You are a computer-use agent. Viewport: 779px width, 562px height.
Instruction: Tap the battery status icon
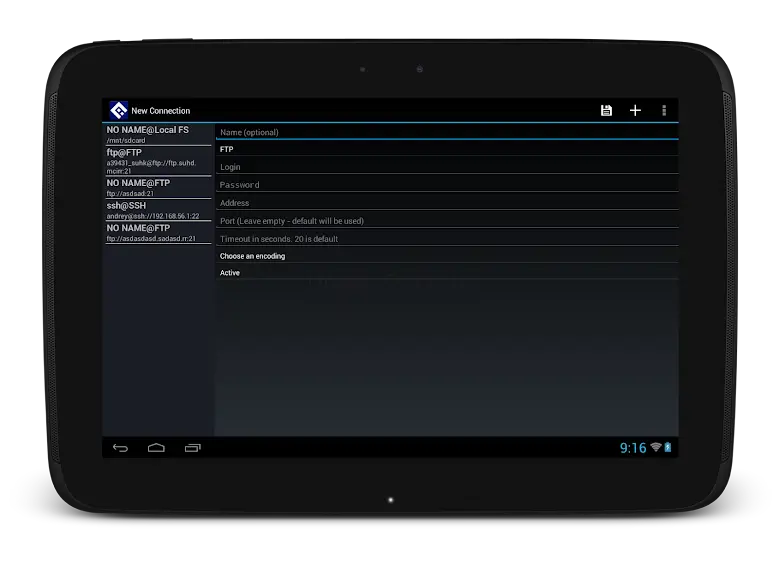coord(668,447)
